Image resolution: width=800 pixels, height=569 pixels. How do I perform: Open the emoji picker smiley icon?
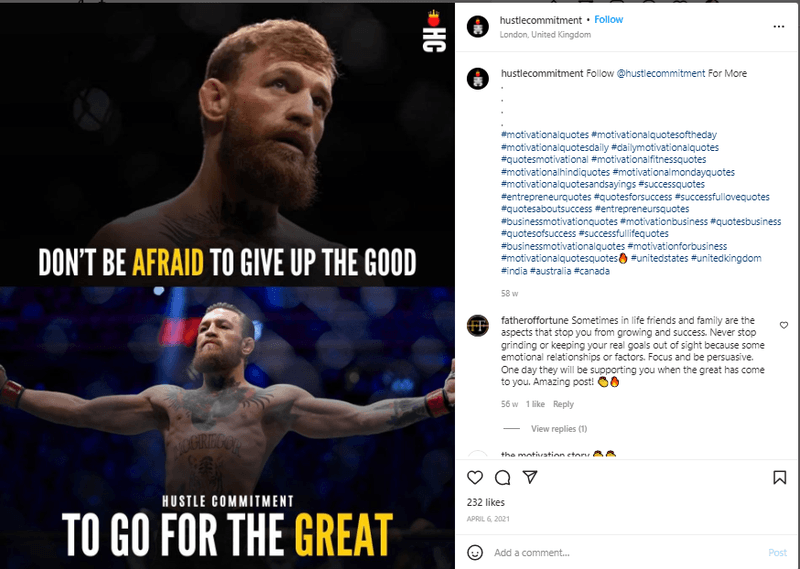(x=475, y=553)
